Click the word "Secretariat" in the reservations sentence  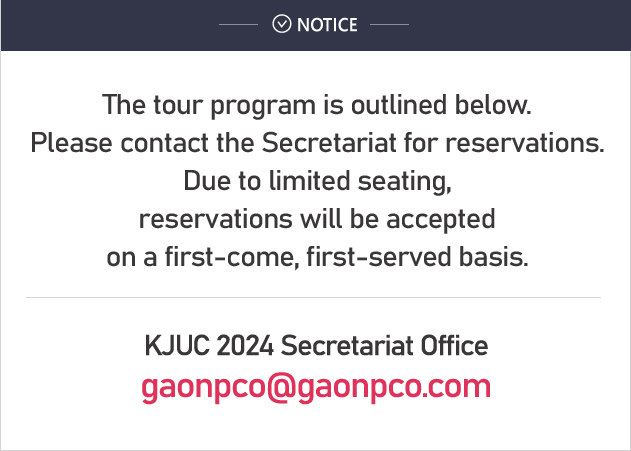click(x=329, y=143)
